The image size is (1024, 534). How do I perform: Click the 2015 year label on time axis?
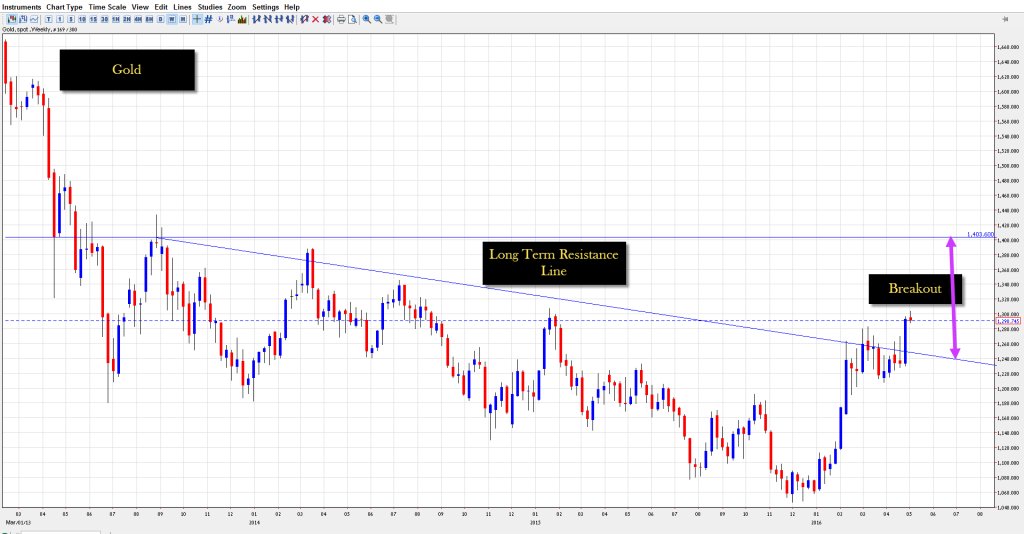coord(535,522)
